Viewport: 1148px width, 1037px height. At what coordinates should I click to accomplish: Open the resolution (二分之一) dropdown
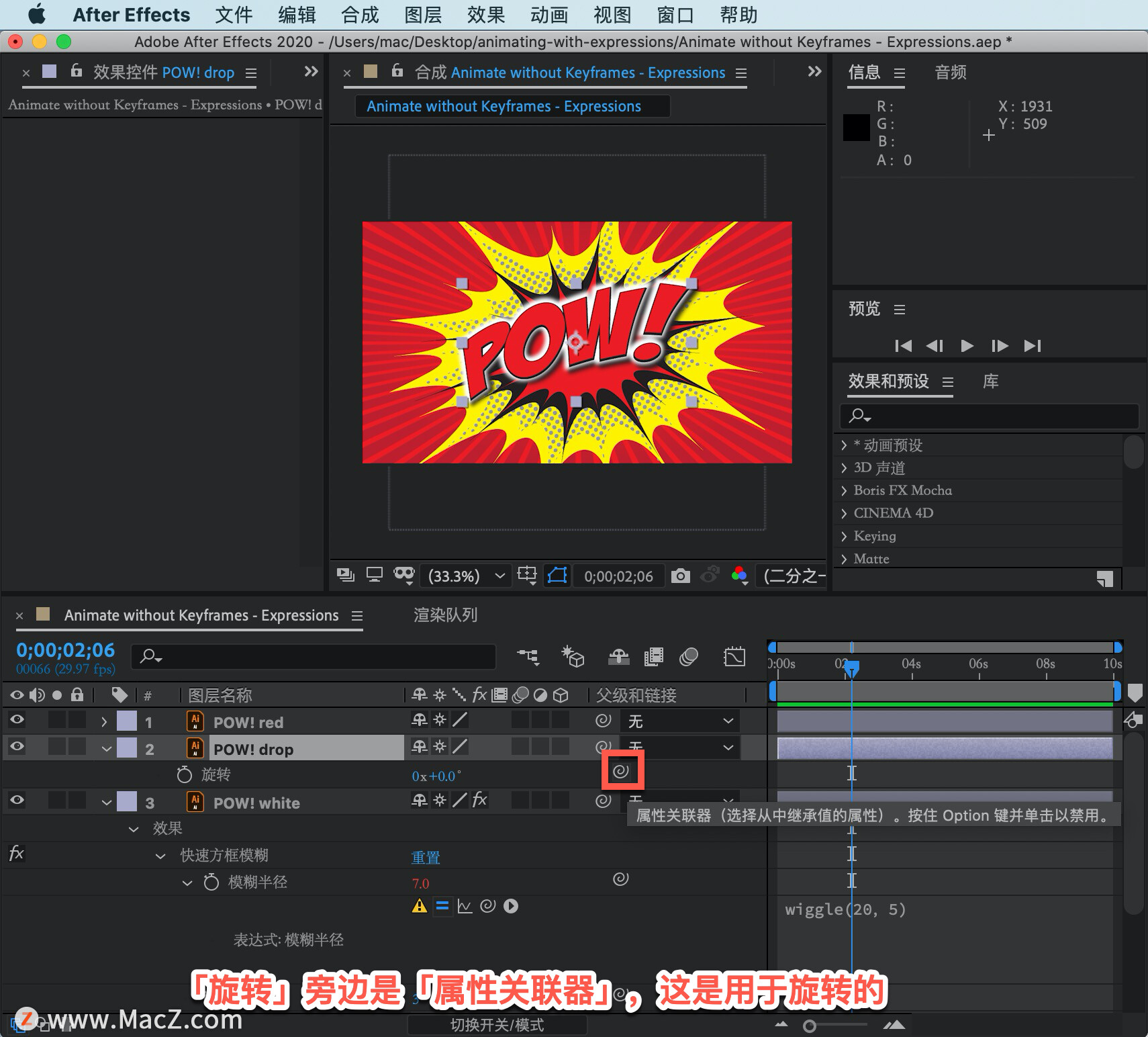792,576
